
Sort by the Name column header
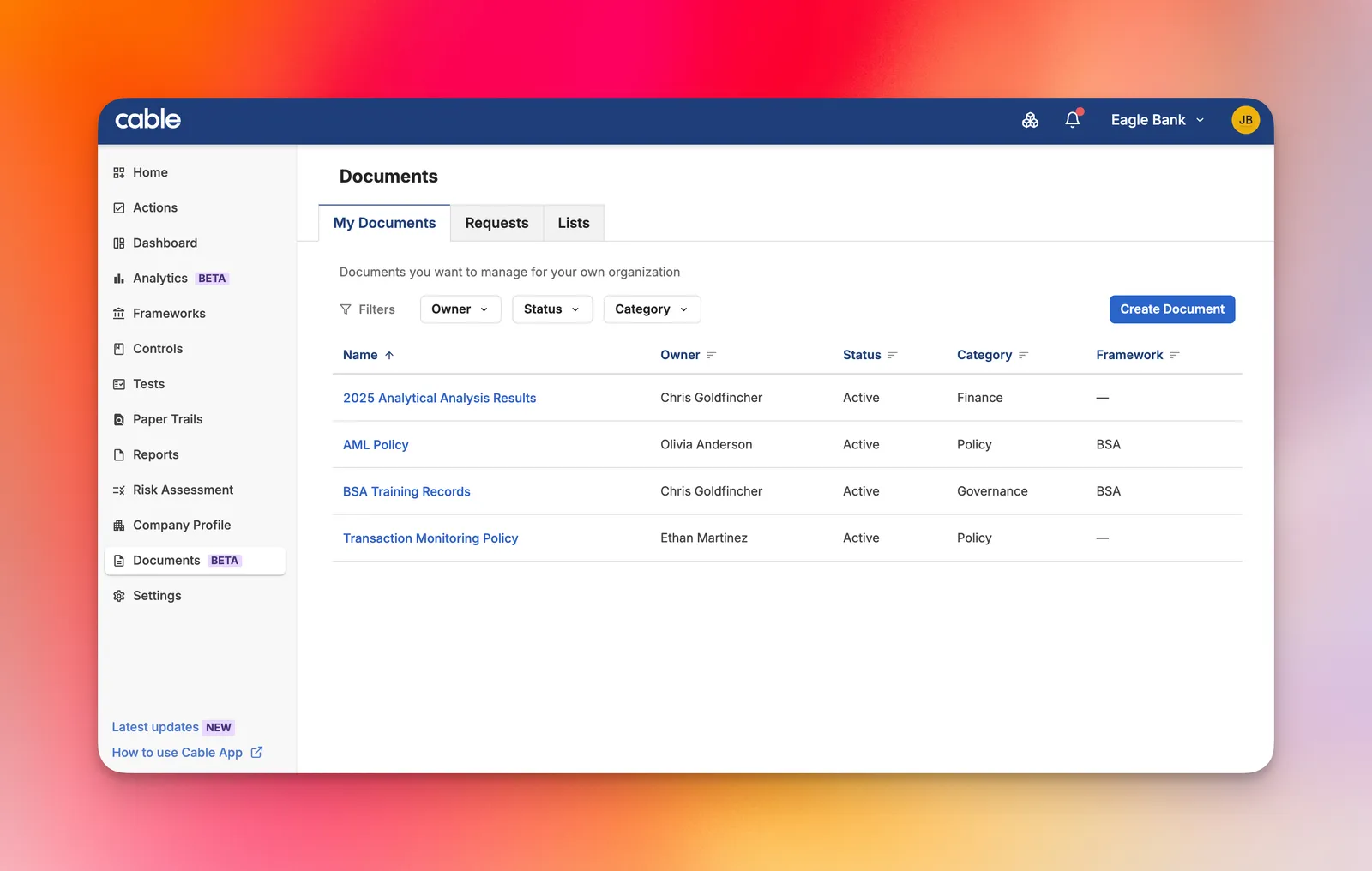coord(368,355)
